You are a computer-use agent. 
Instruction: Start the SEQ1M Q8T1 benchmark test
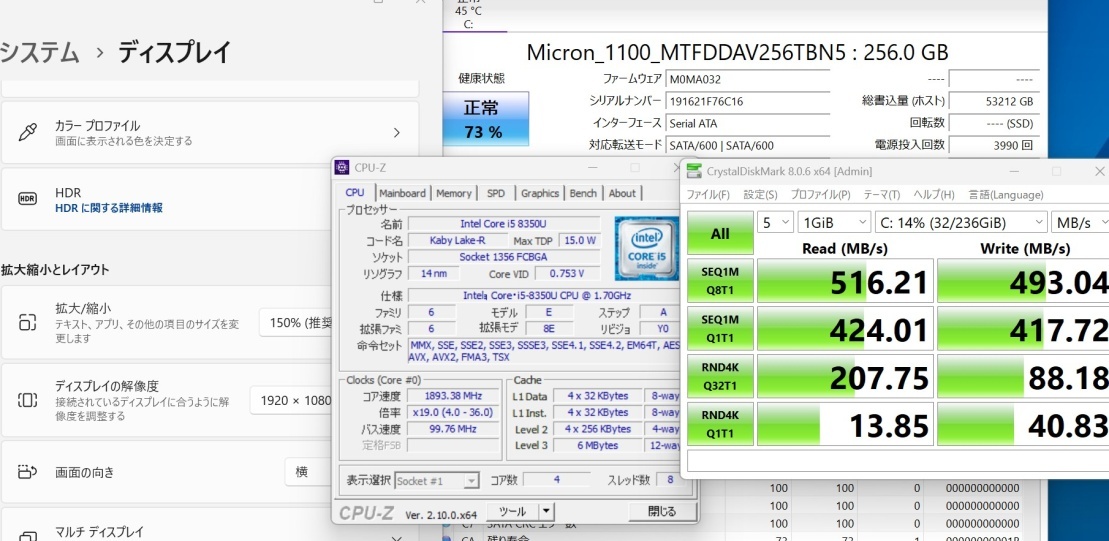click(720, 281)
